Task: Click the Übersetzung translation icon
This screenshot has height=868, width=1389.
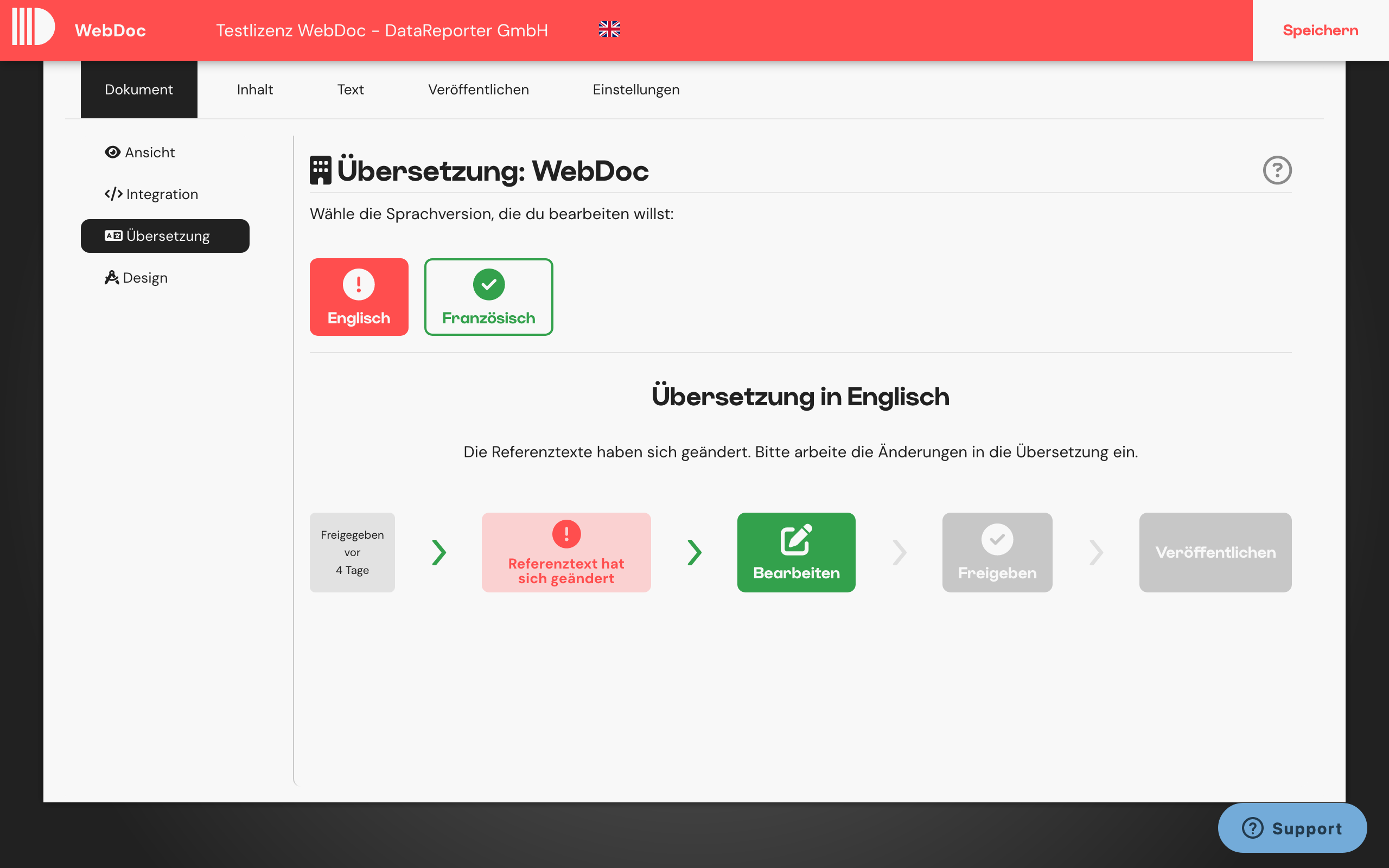Action: [113, 235]
